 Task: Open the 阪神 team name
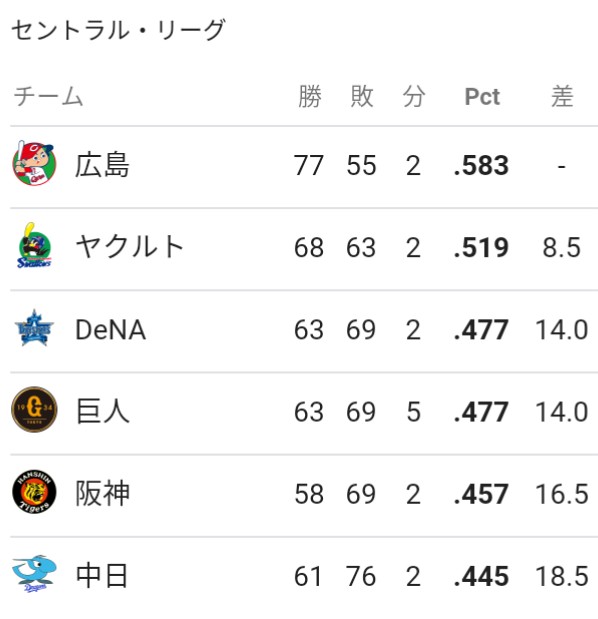click(102, 493)
